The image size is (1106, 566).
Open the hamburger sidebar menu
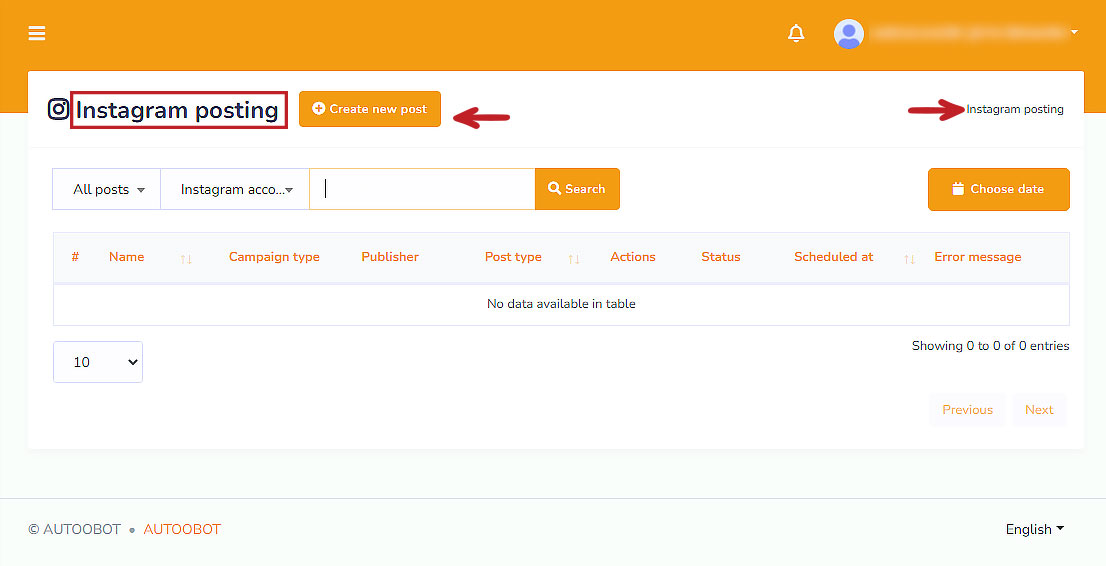point(37,33)
